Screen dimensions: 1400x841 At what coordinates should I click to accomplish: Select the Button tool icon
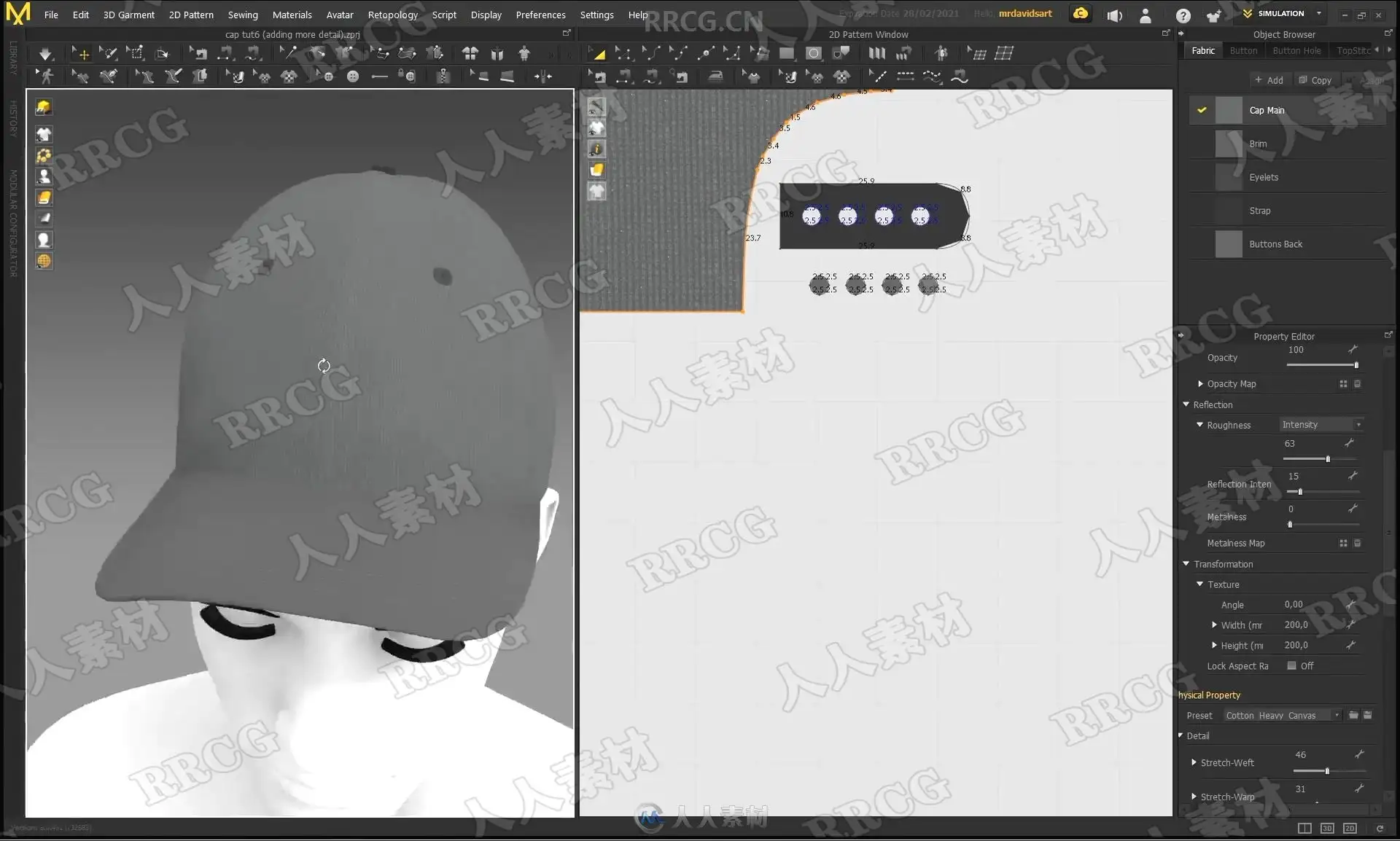click(x=353, y=77)
